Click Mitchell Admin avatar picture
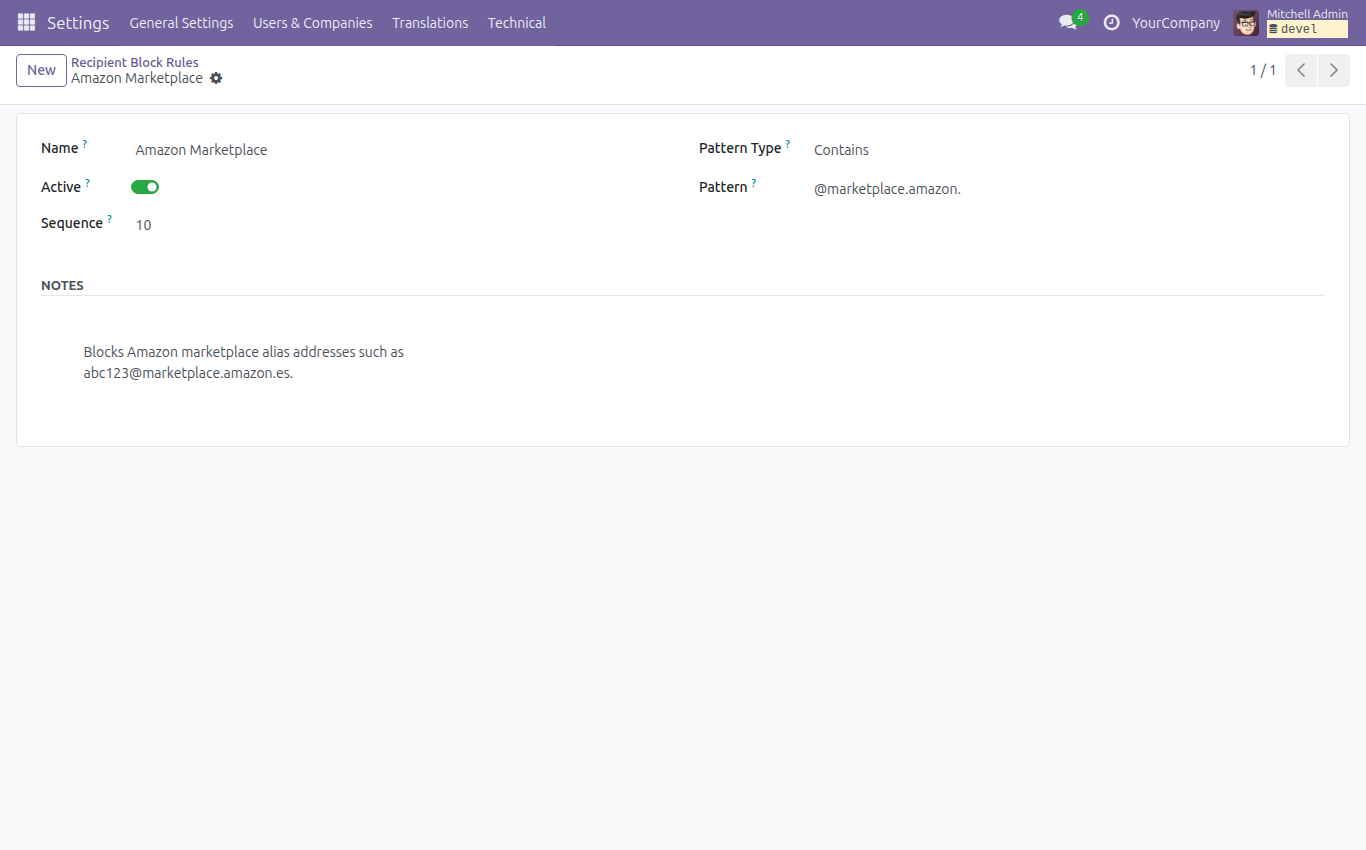 (x=1246, y=23)
